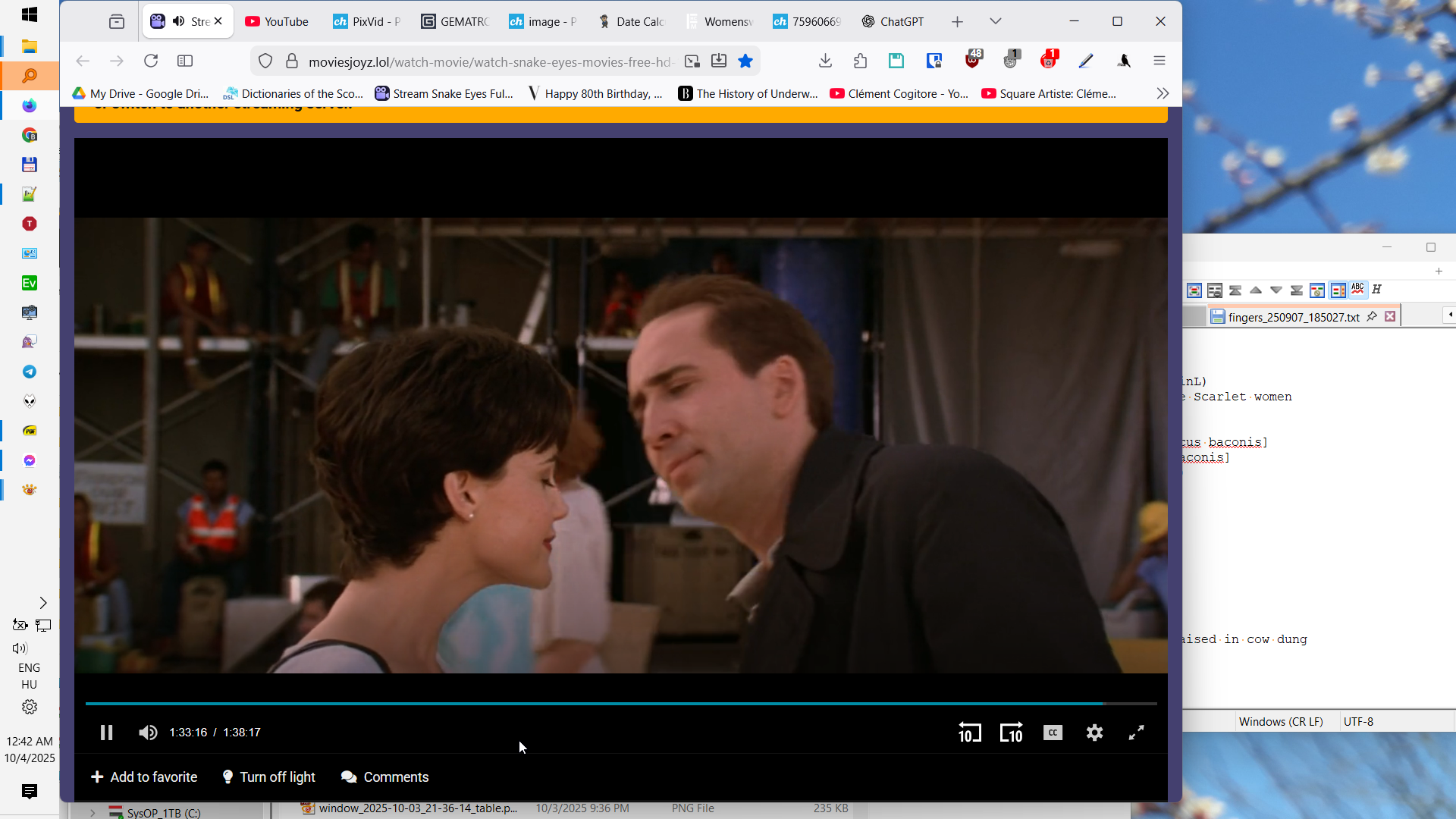Expand the list all tabs dropdown
1456x819 pixels.
tap(996, 21)
